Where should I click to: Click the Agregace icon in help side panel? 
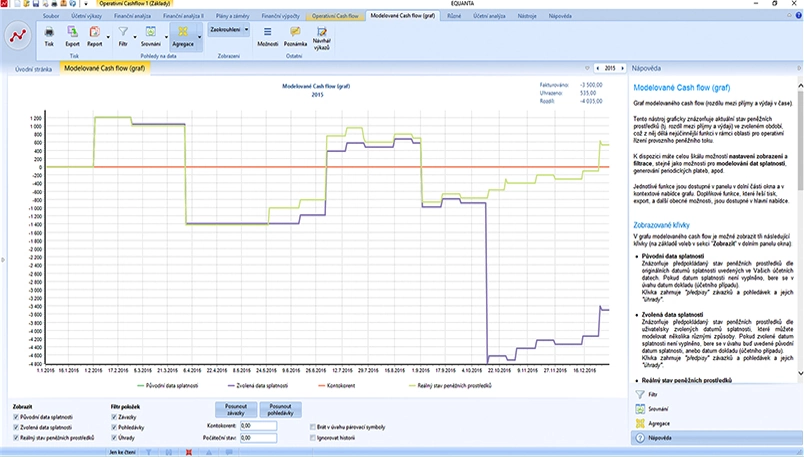(640, 423)
